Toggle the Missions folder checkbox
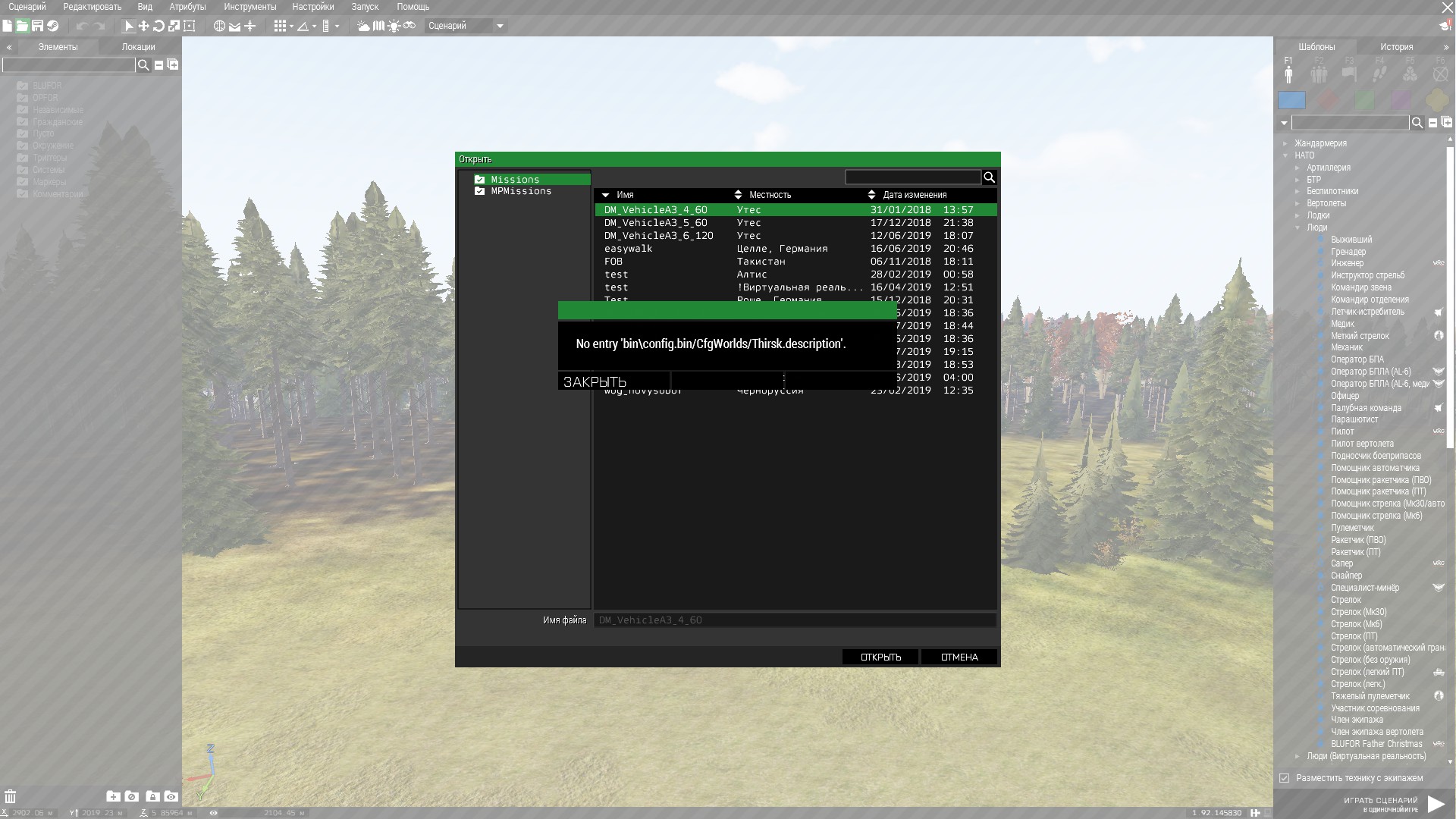This screenshot has width=1456, height=819. (x=479, y=180)
